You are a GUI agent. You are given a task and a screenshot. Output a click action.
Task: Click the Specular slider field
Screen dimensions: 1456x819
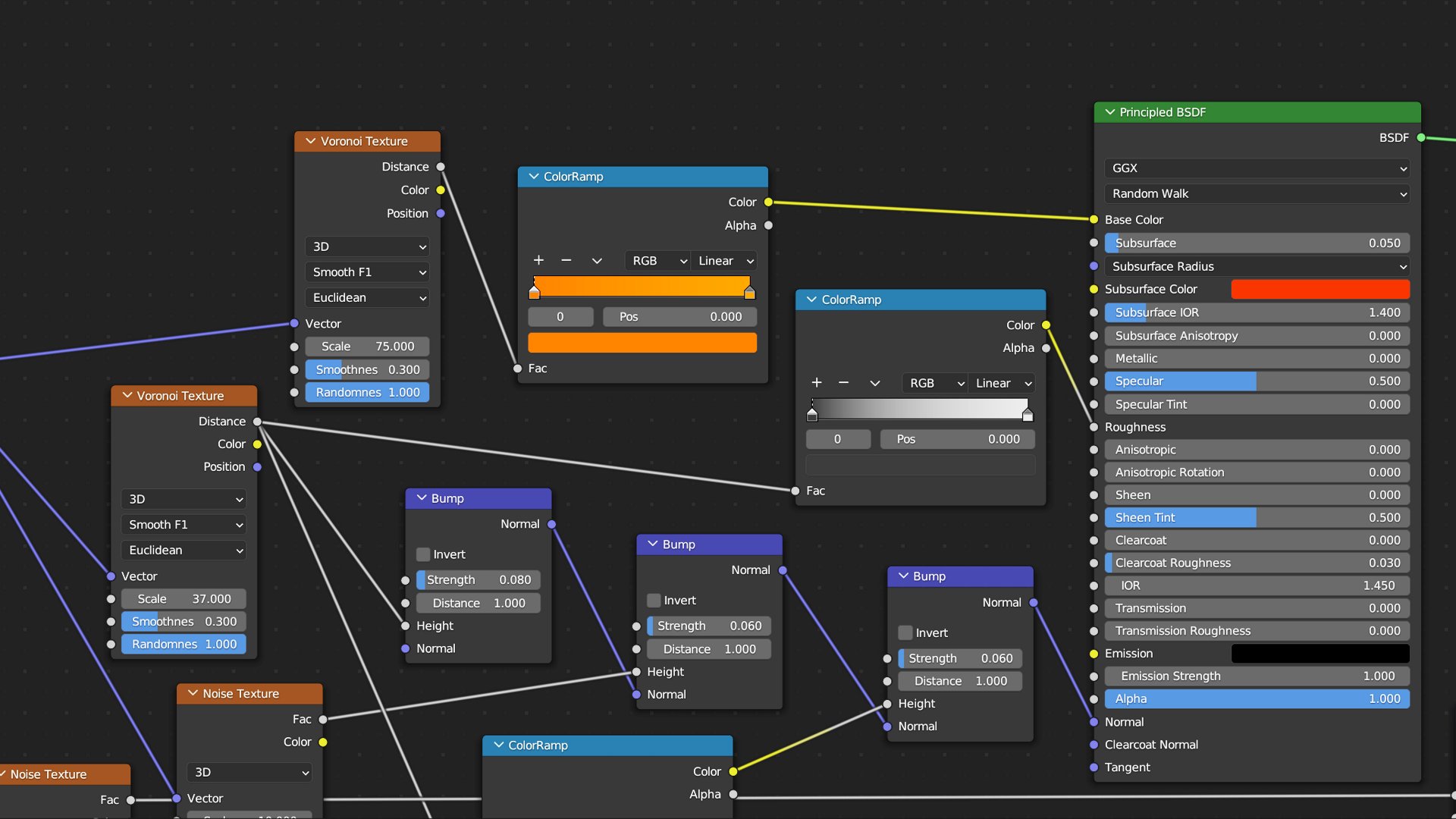tap(1257, 381)
